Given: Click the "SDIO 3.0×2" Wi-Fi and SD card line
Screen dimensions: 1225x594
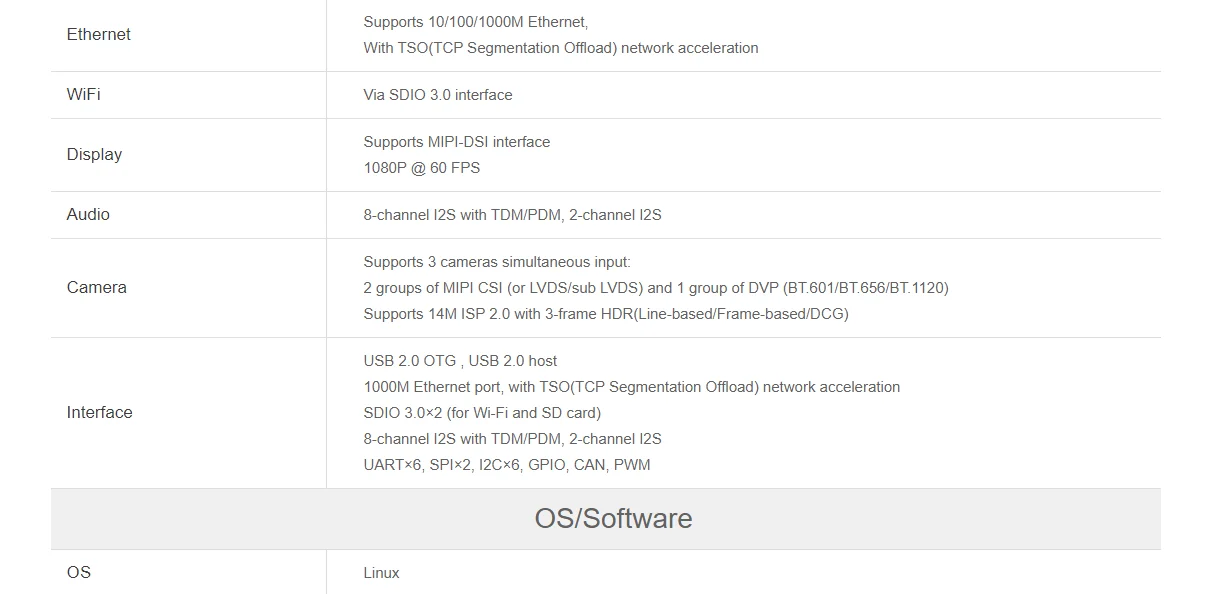Looking at the screenshot, I should pos(482,413).
